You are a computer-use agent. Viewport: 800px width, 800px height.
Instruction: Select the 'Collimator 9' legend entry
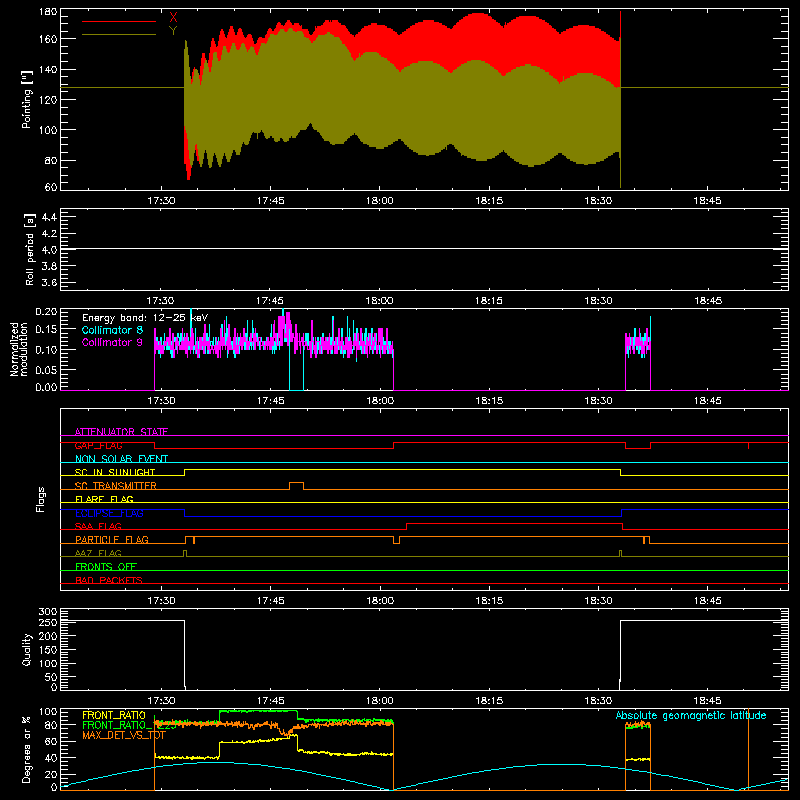tap(112, 342)
